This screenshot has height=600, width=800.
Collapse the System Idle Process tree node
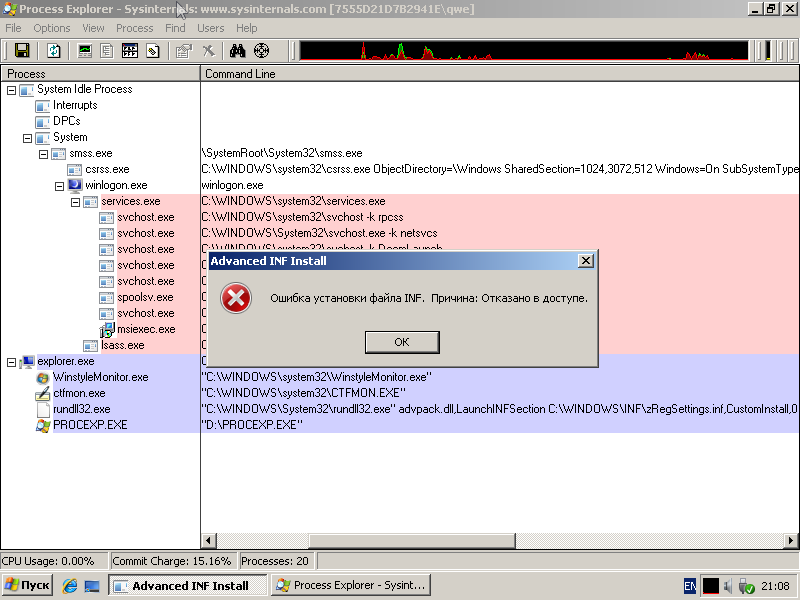12,89
